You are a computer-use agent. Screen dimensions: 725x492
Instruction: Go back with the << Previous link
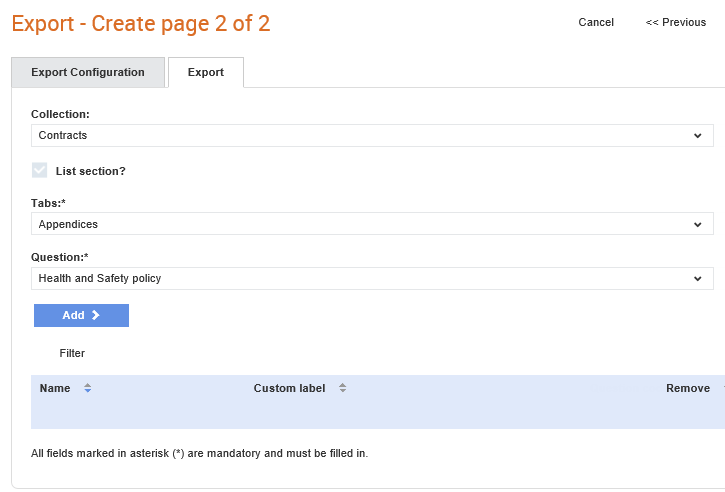click(x=676, y=22)
